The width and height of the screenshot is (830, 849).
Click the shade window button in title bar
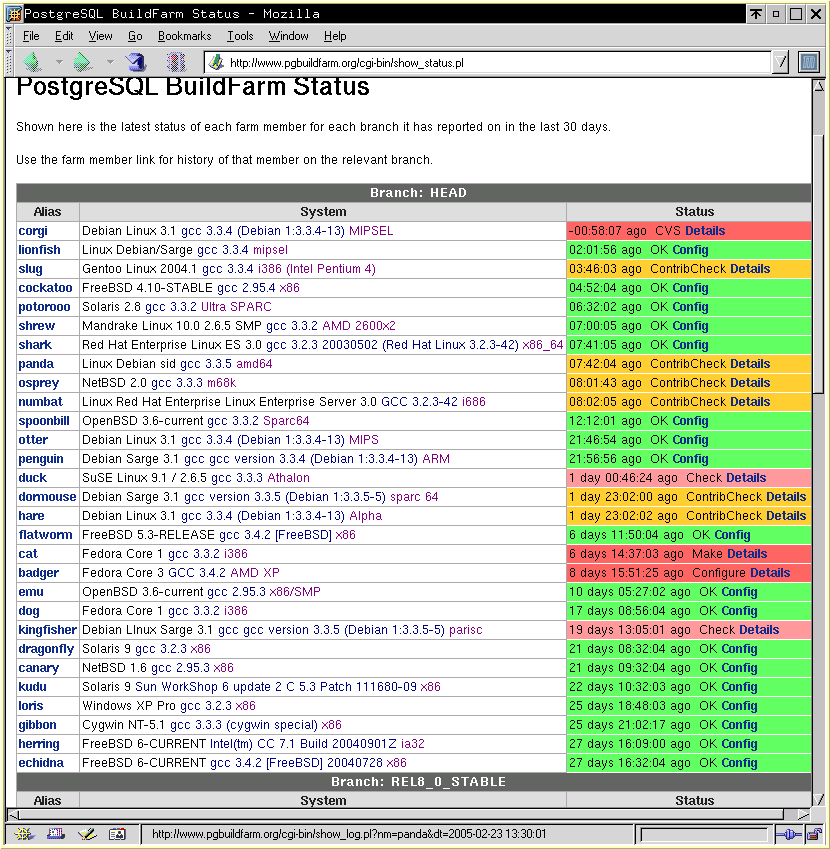[x=756, y=14]
